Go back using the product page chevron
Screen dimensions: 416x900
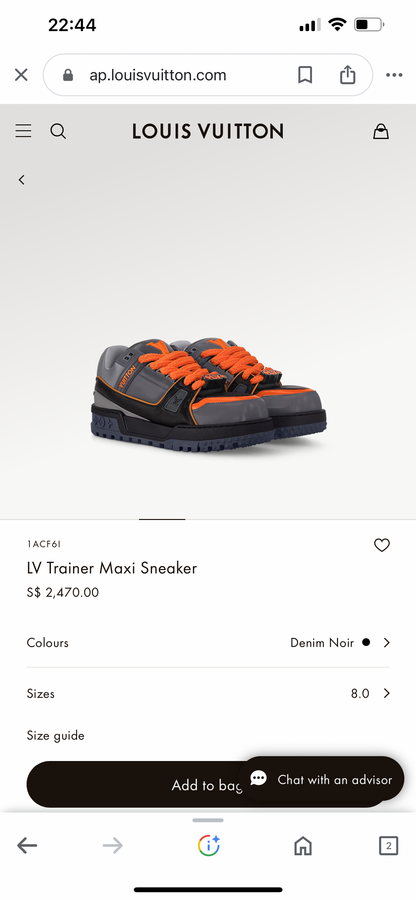pos(21,180)
